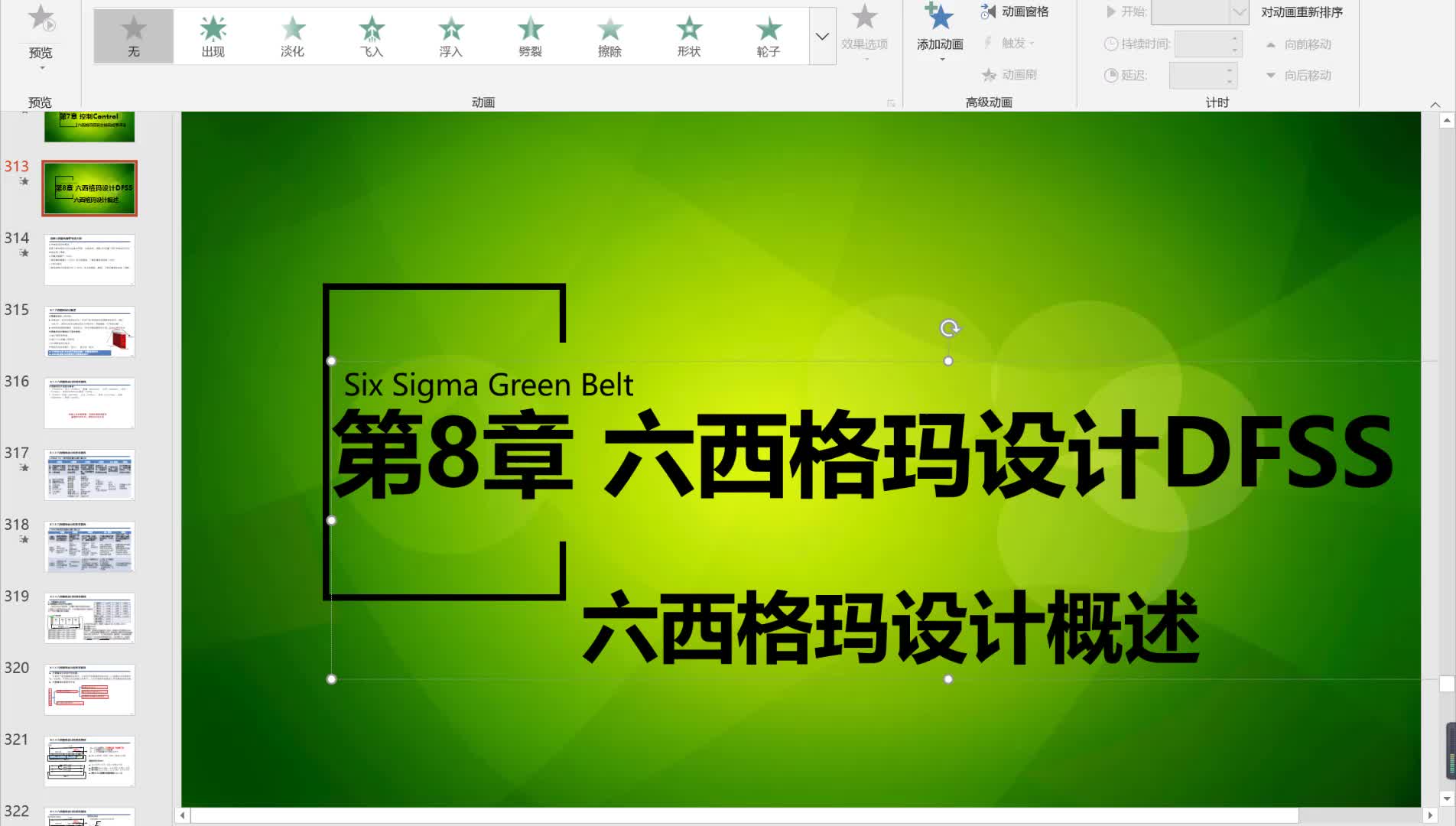1456x826 pixels.
Task: Select slide 314 thumbnail
Action: [x=89, y=260]
